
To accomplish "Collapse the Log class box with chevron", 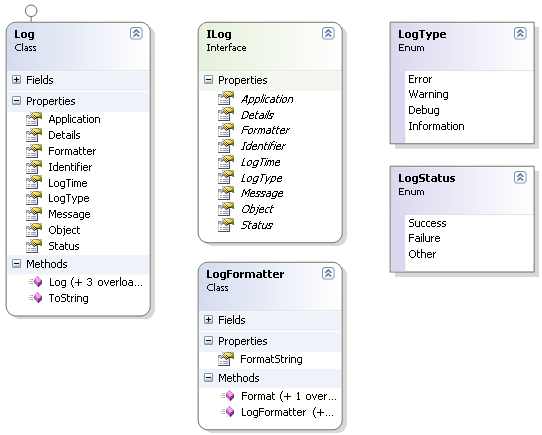I will pyautogui.click(x=136, y=34).
